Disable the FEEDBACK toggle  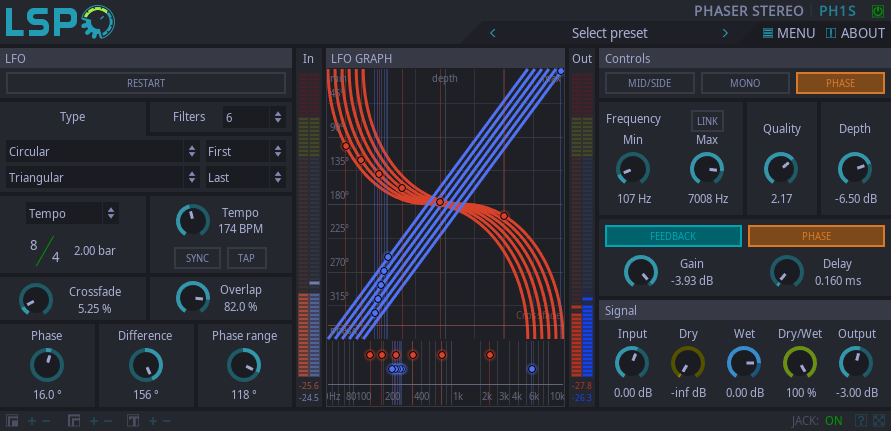(x=672, y=236)
